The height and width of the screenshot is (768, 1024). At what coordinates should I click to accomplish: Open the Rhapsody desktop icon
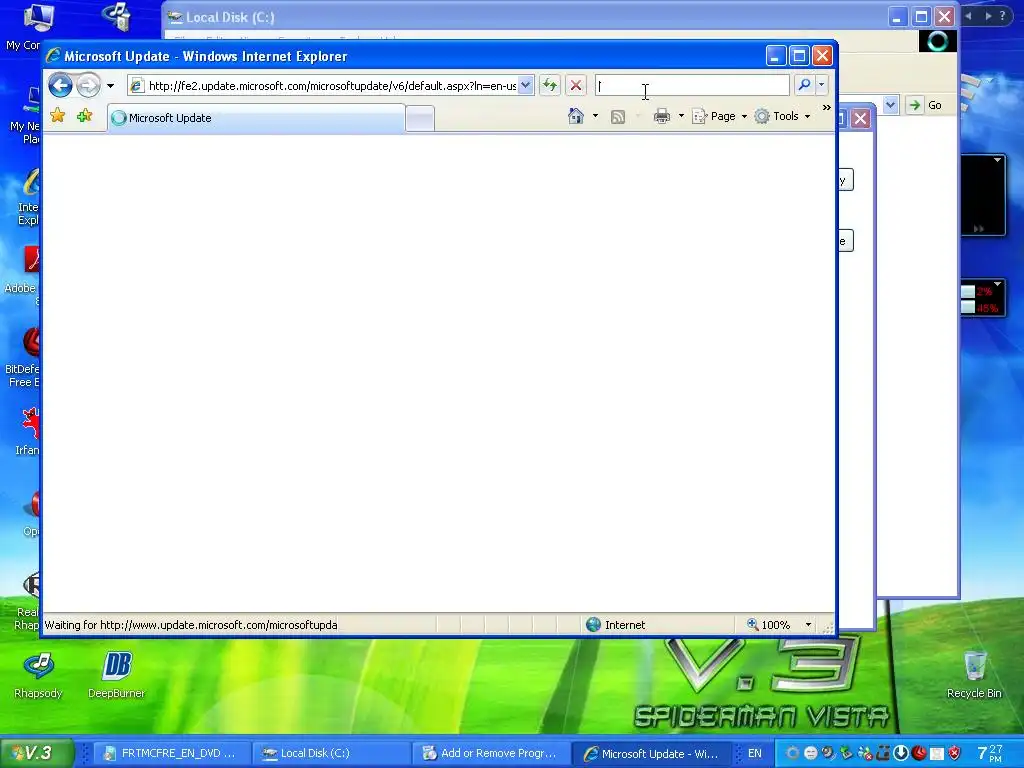tap(39, 675)
